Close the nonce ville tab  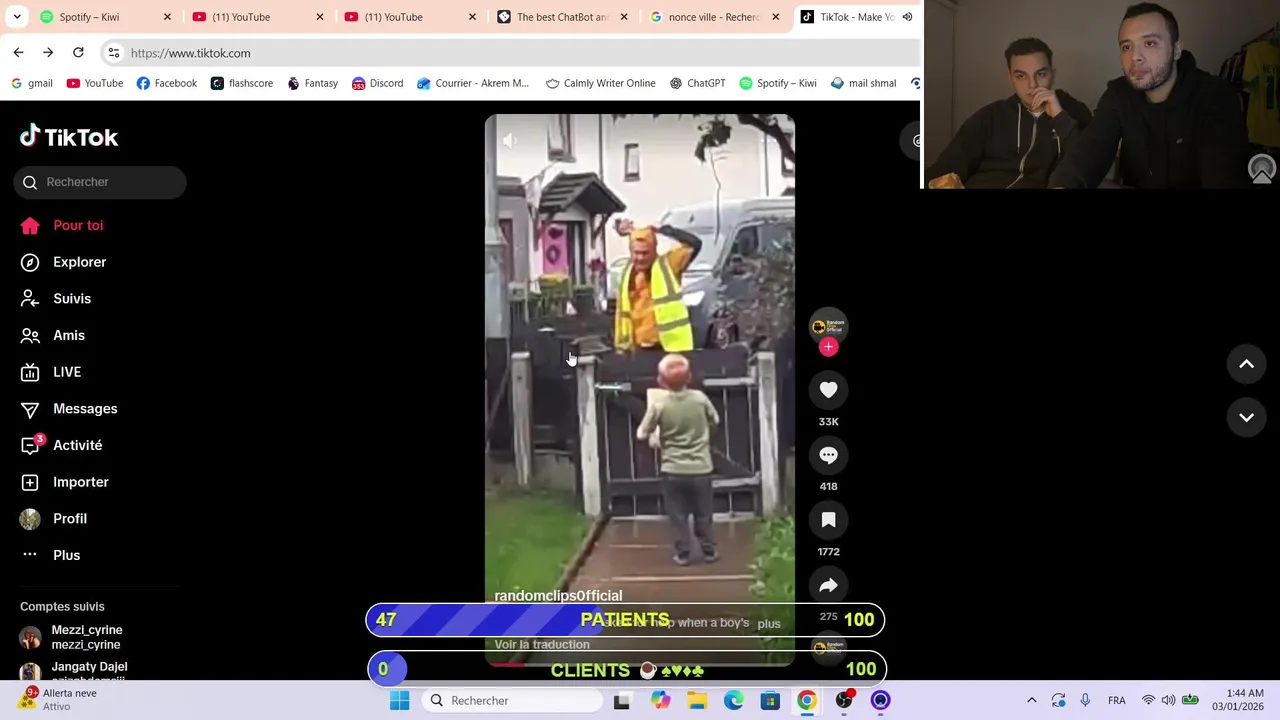point(775,17)
